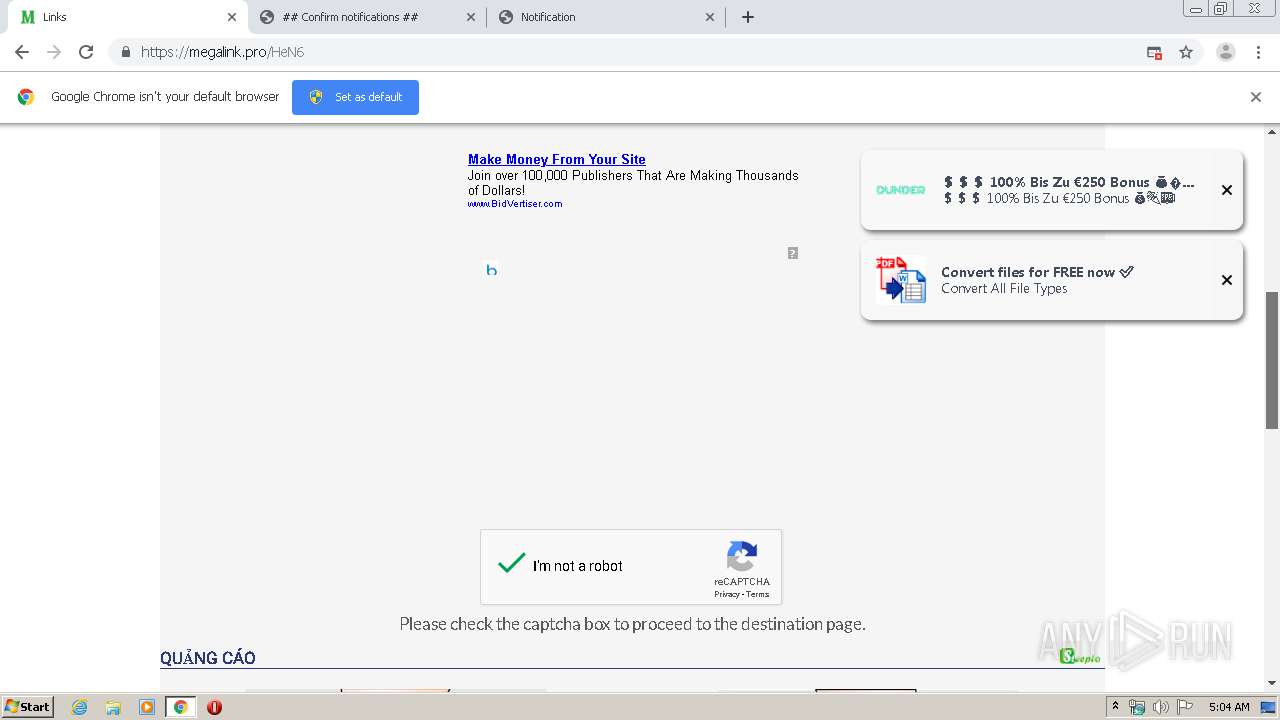Click the Set as default button
The width and height of the screenshot is (1280, 720).
[x=355, y=97]
